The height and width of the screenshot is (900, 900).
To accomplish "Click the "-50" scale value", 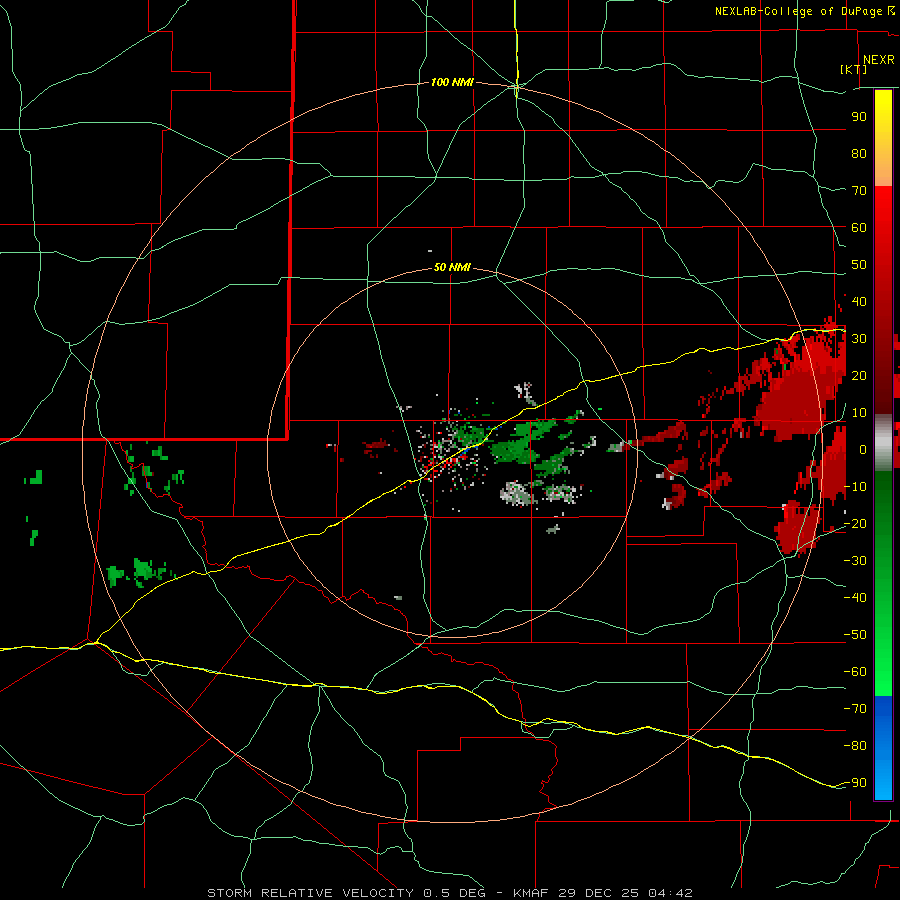I will coord(856,635).
